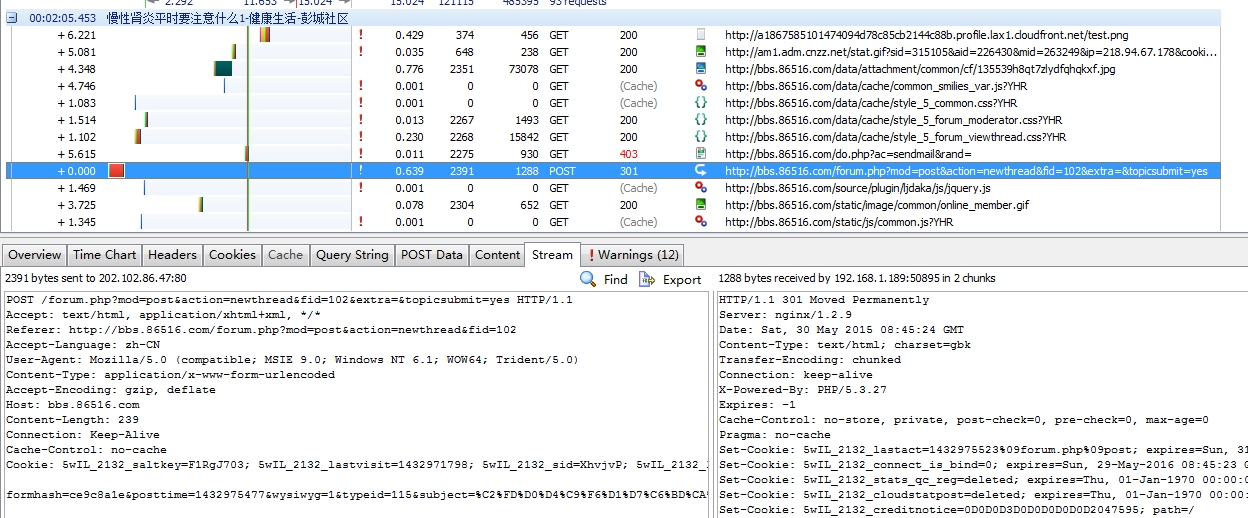Click the warning mark on the test.png row
The image size is (1248, 518).
[360, 35]
